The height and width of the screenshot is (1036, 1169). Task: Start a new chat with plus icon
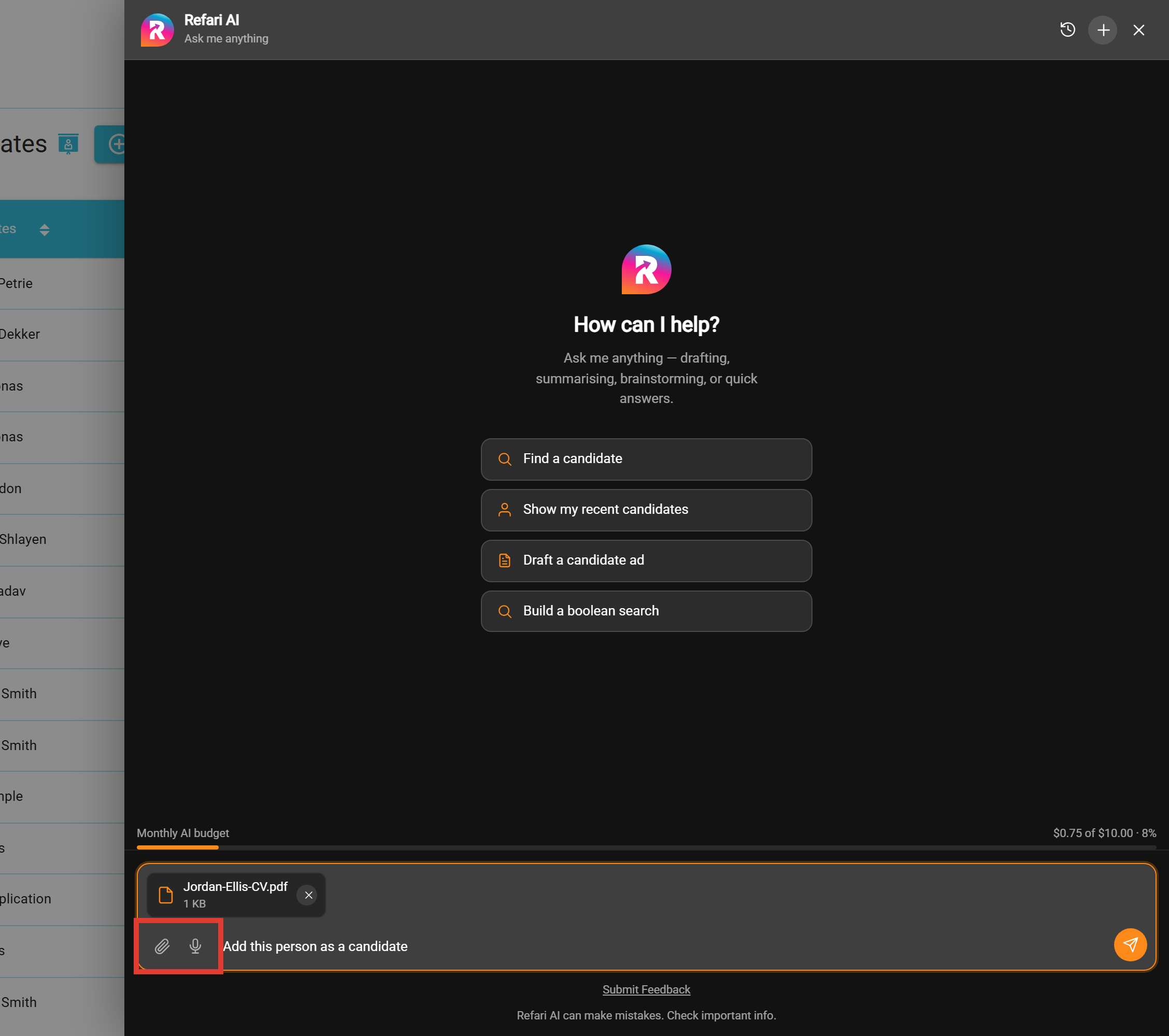pyautogui.click(x=1103, y=30)
